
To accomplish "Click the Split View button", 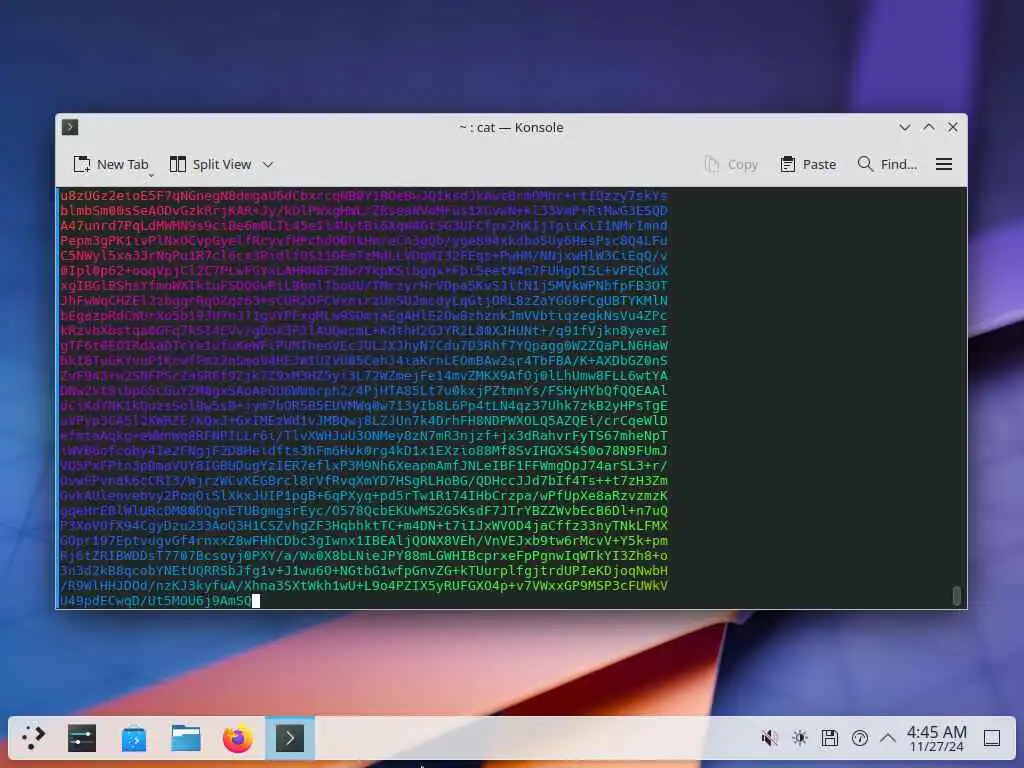I will point(210,165).
